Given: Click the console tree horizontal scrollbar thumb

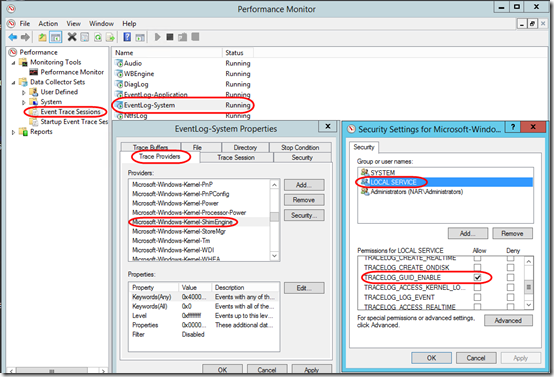Looking at the screenshot, I should pos(52,371).
